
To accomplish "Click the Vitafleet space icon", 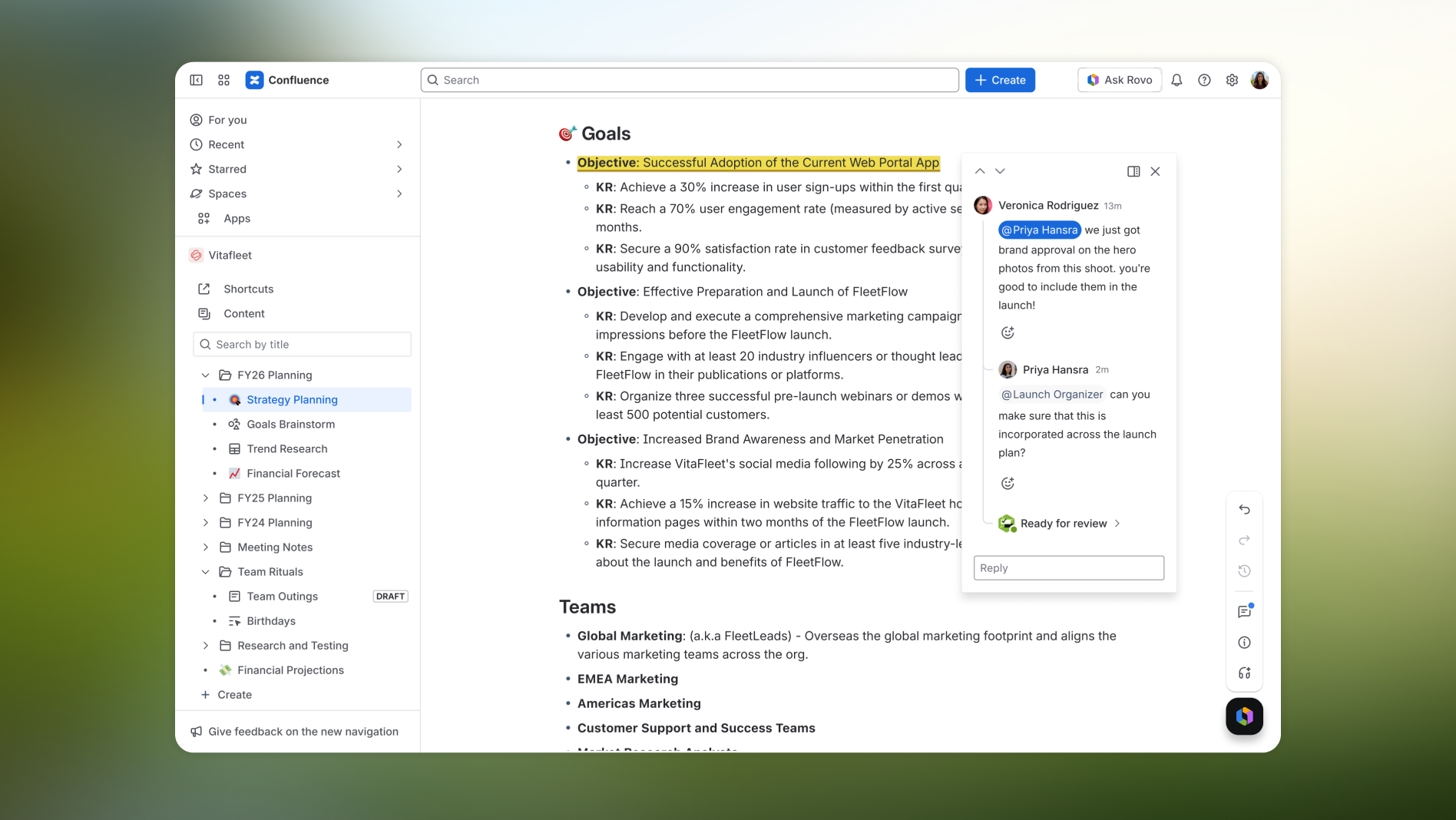I will pyautogui.click(x=197, y=255).
